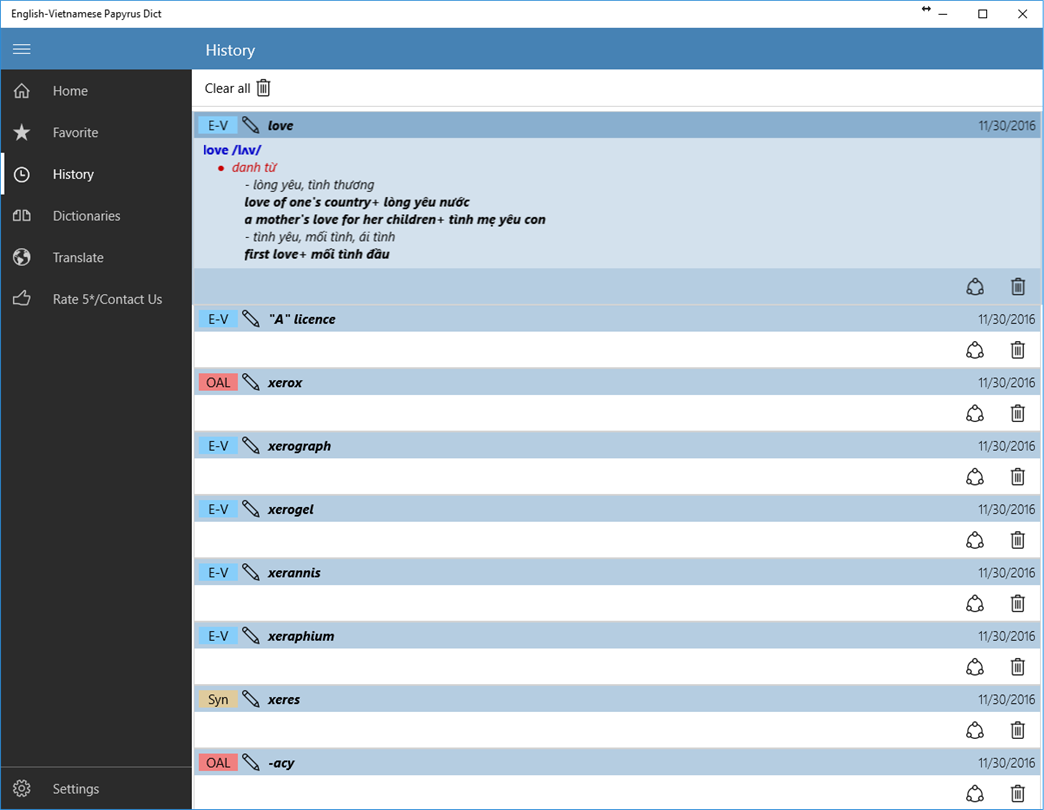Delete the love history entry
The height and width of the screenshot is (810, 1044).
(1017, 287)
